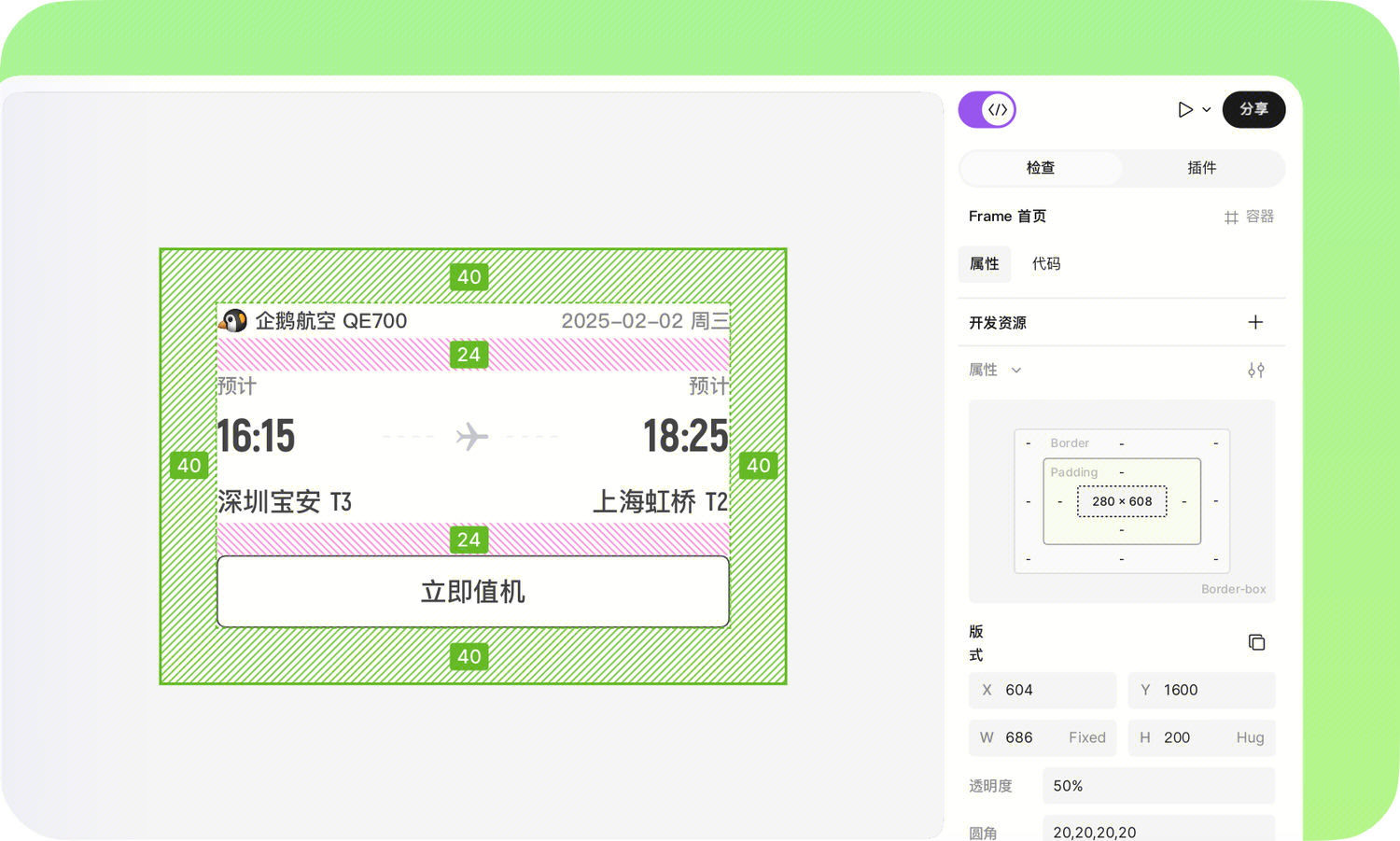The height and width of the screenshot is (841, 1400).
Task: Select the 属性 properties sub-tab
Action: pyautogui.click(x=985, y=264)
